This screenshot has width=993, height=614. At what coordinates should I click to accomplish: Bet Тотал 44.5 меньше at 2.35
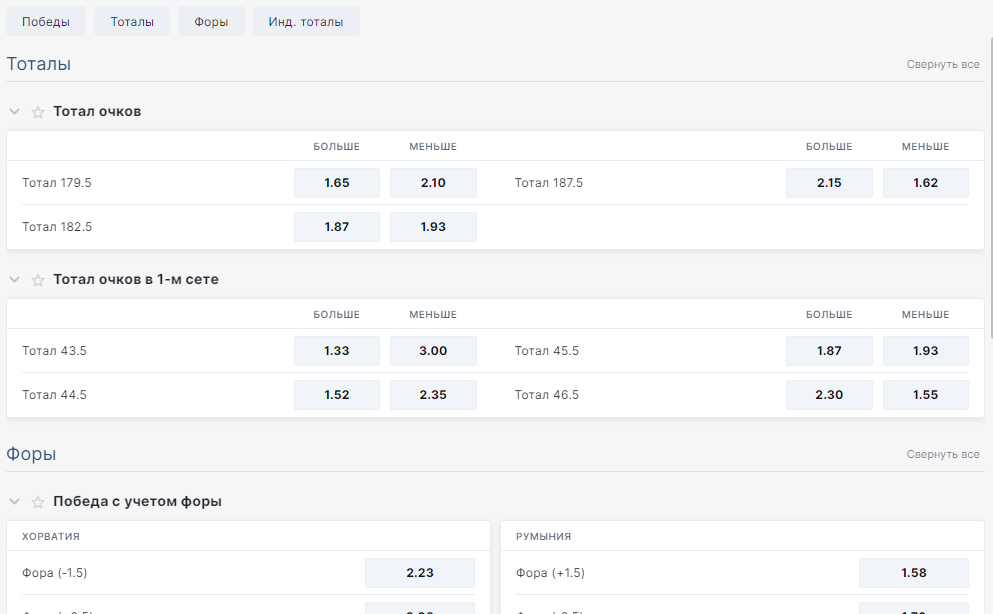pos(433,395)
